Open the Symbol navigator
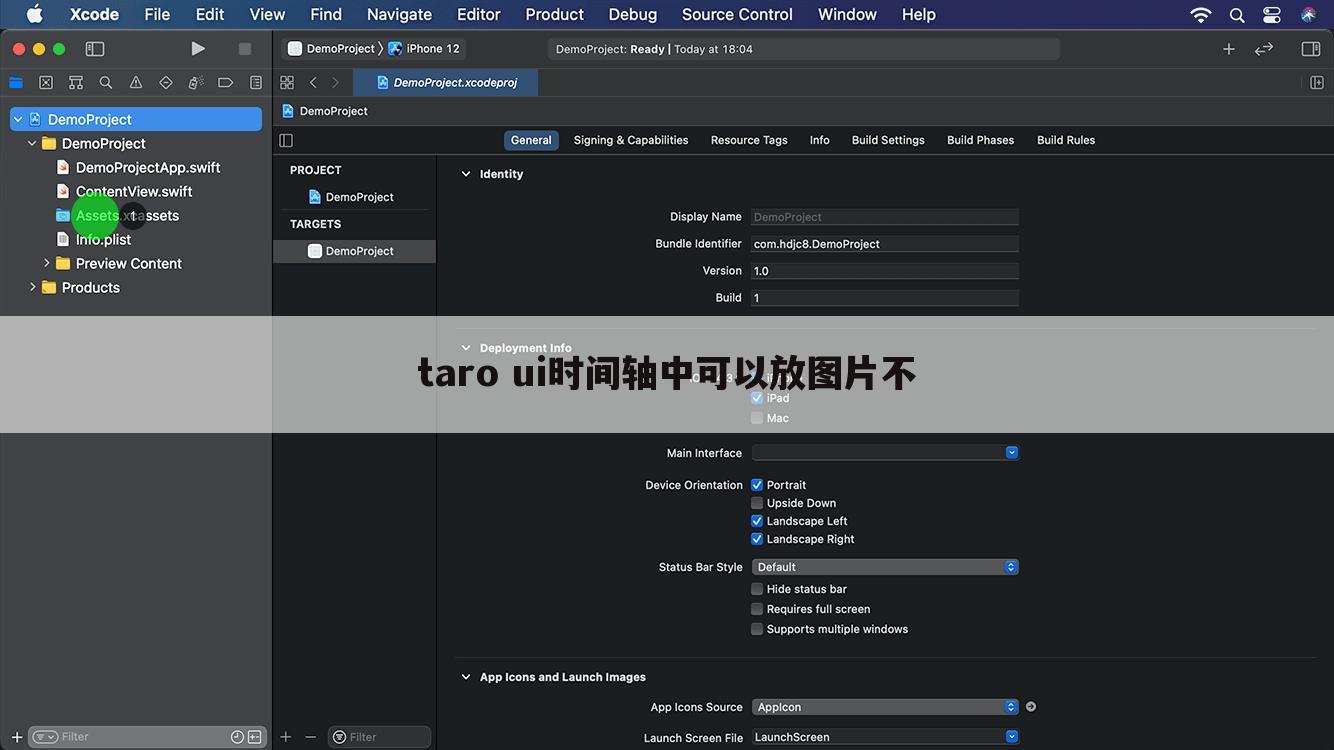Image resolution: width=1334 pixels, height=750 pixels. pos(76,82)
